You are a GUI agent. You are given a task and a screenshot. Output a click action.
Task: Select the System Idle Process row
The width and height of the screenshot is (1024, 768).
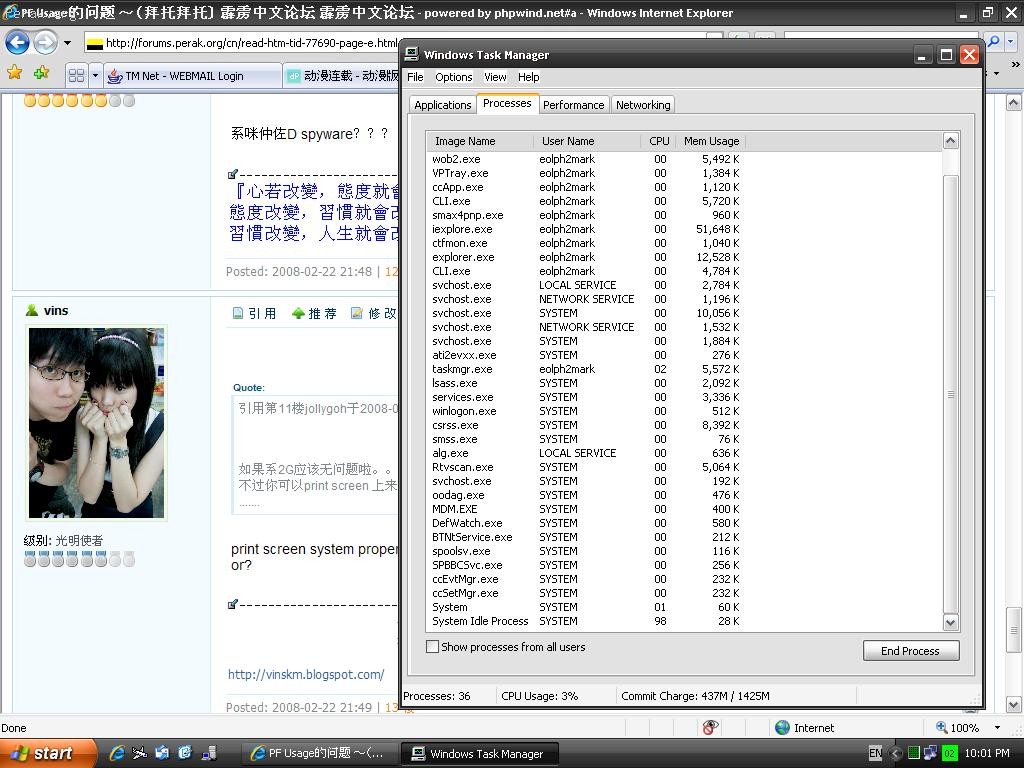[586, 621]
